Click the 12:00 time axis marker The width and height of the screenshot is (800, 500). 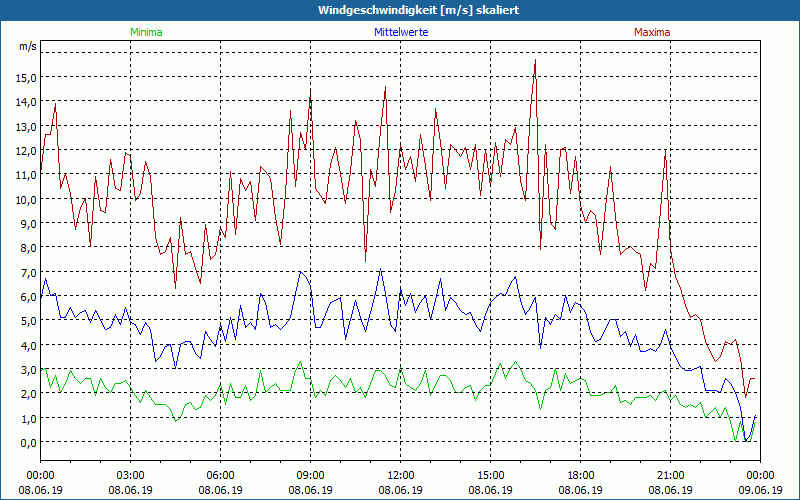401,475
